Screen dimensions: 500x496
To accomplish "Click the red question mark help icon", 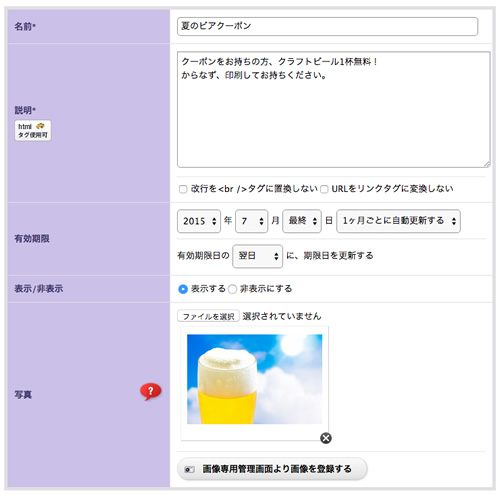I will tap(150, 391).
